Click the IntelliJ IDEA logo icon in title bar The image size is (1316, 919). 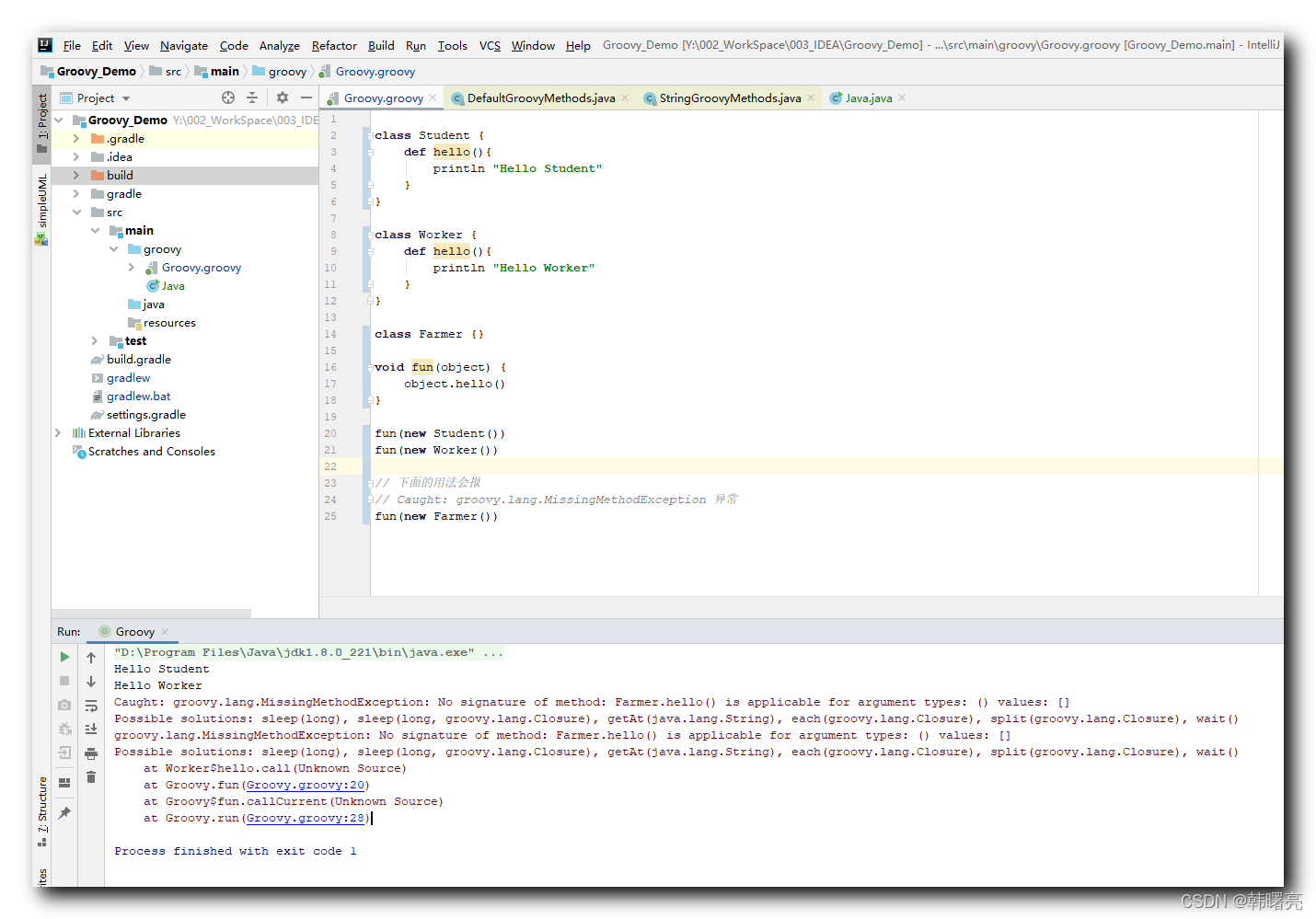45,45
